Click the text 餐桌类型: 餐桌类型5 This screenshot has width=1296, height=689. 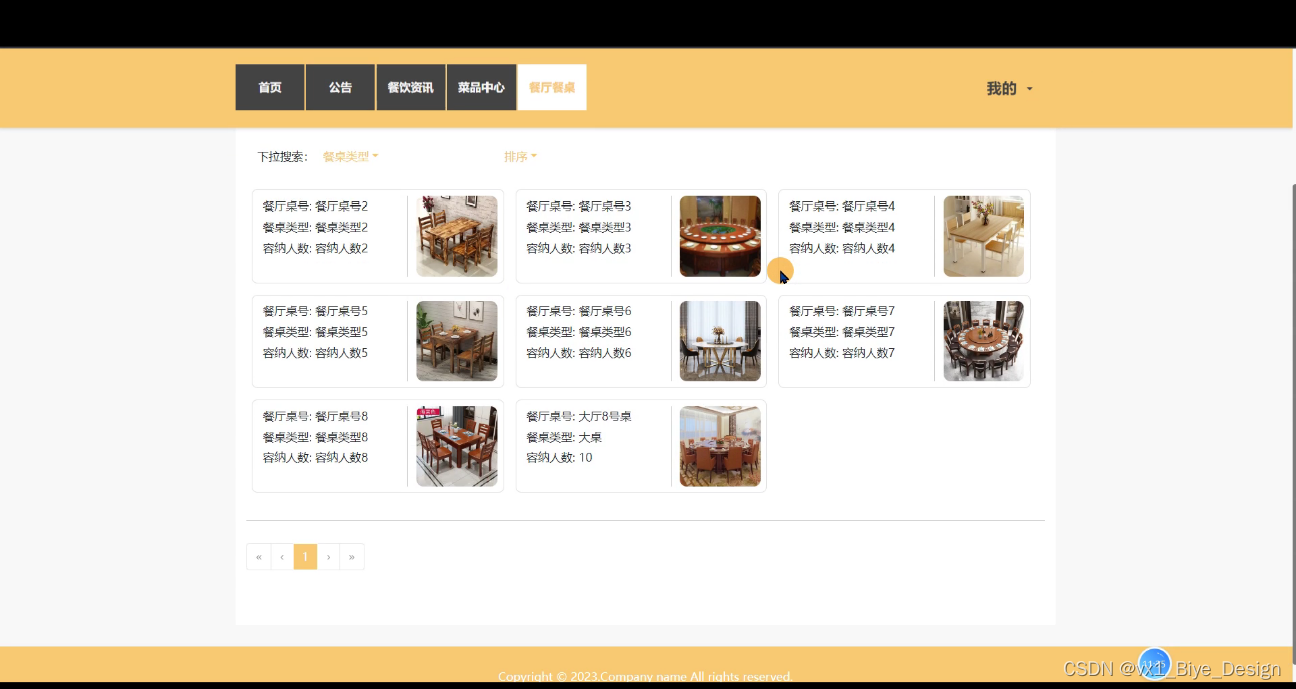(x=315, y=332)
